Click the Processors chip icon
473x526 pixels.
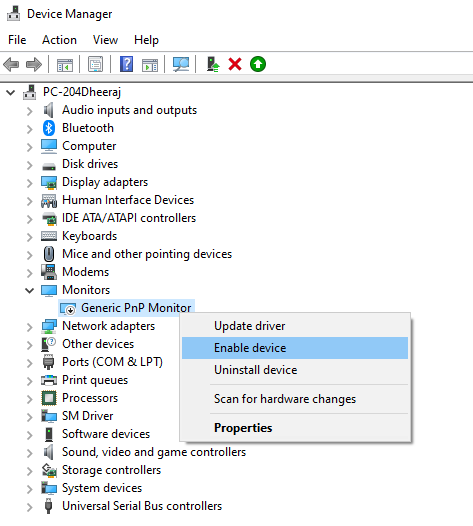click(49, 398)
